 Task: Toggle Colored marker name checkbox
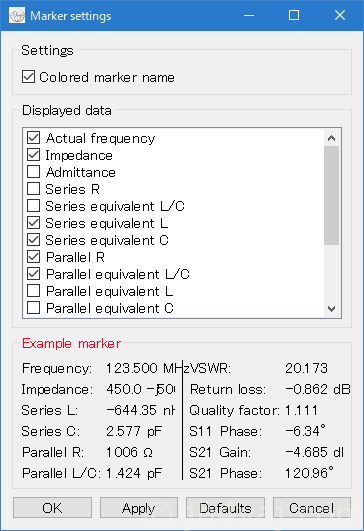tap(28, 77)
